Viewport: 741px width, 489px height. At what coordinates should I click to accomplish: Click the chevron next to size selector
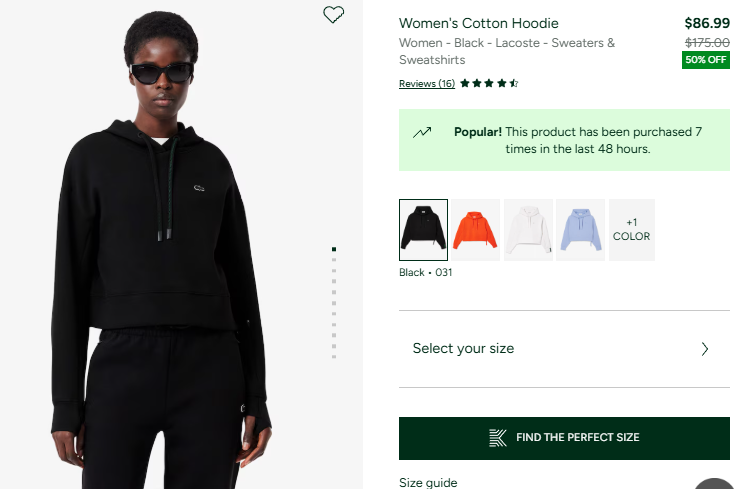[x=704, y=349]
